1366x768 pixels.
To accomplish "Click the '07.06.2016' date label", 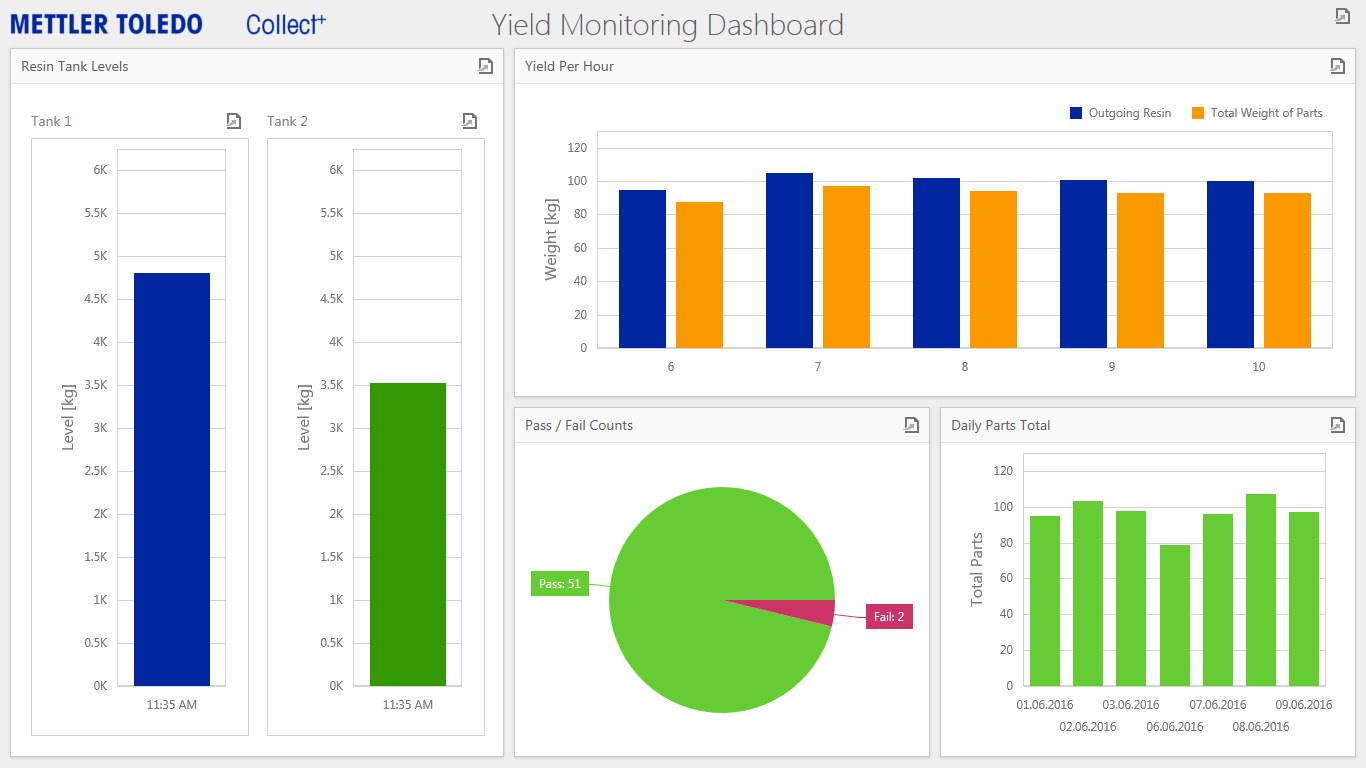I will point(1218,705).
